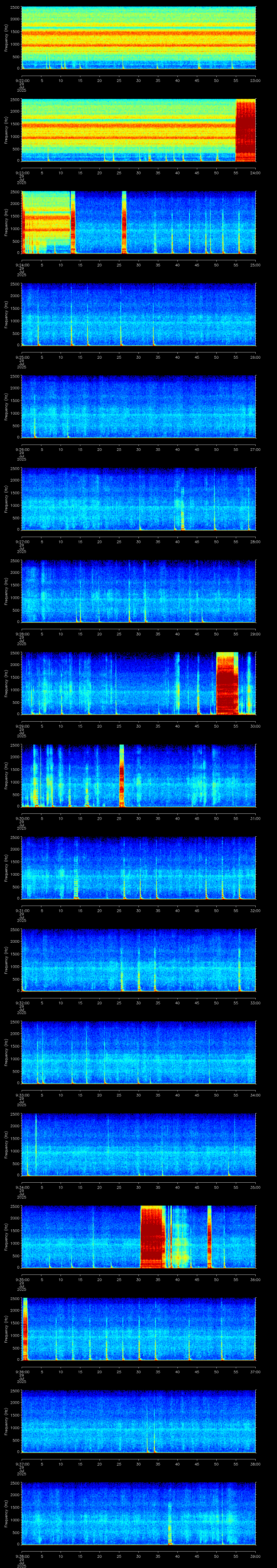Click the 28:00 end time label

(255, 542)
